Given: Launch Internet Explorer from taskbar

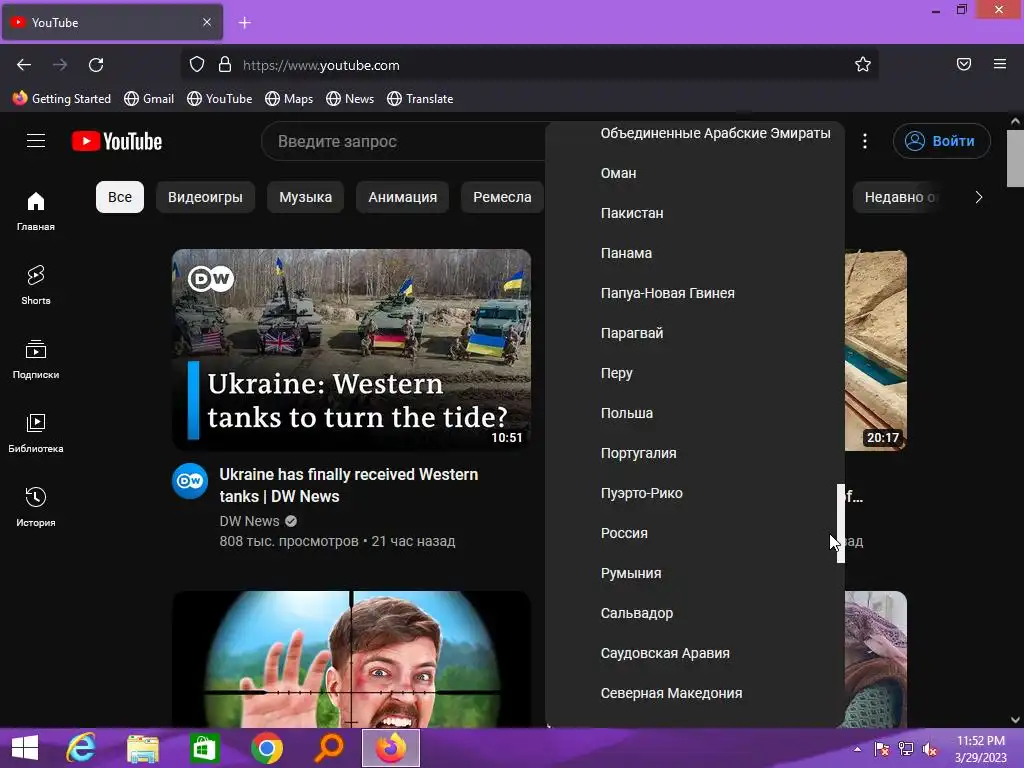Looking at the screenshot, I should [x=81, y=748].
